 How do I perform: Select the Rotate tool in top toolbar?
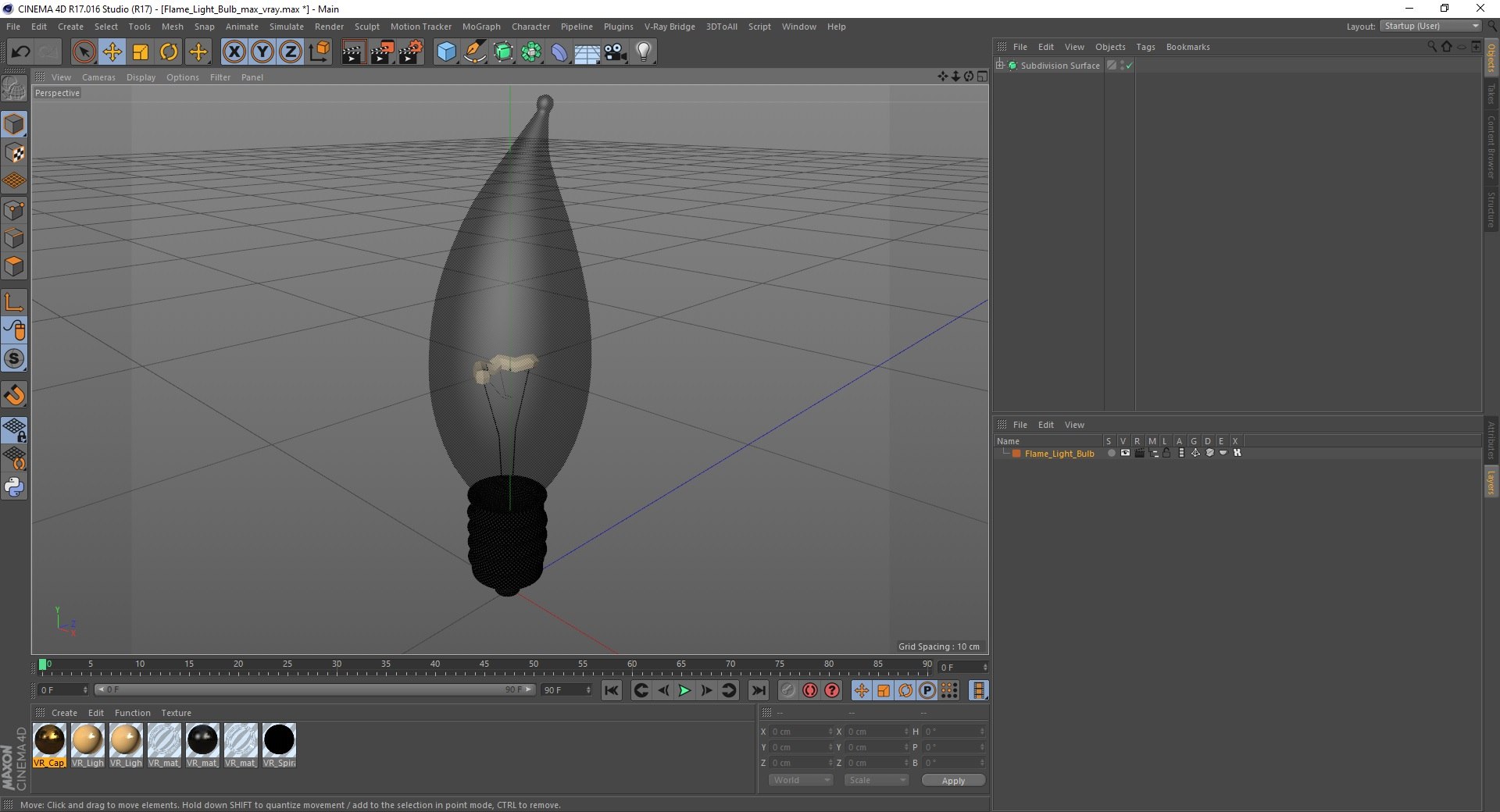tap(169, 52)
